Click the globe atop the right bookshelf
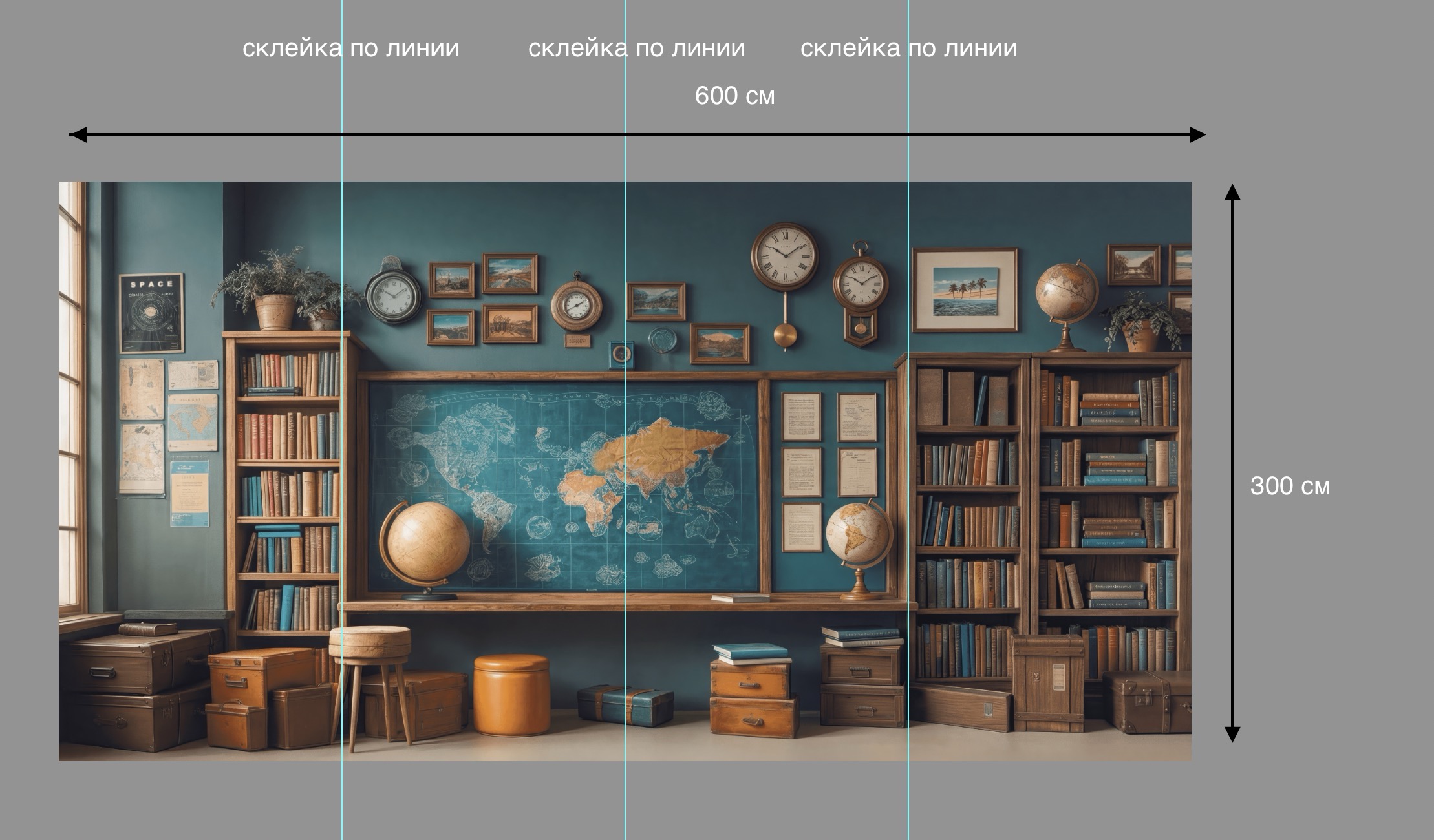The image size is (1434, 840). pyautogui.click(x=1065, y=292)
